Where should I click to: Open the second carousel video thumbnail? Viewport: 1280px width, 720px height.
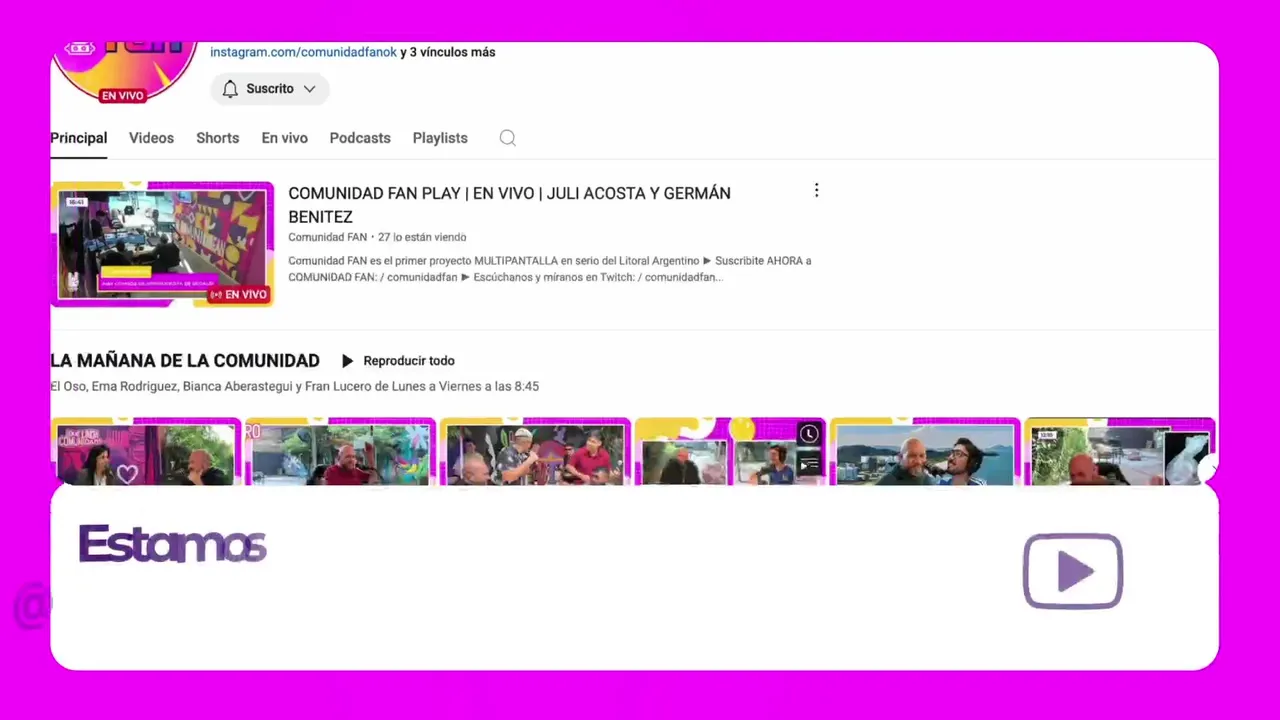click(x=340, y=452)
